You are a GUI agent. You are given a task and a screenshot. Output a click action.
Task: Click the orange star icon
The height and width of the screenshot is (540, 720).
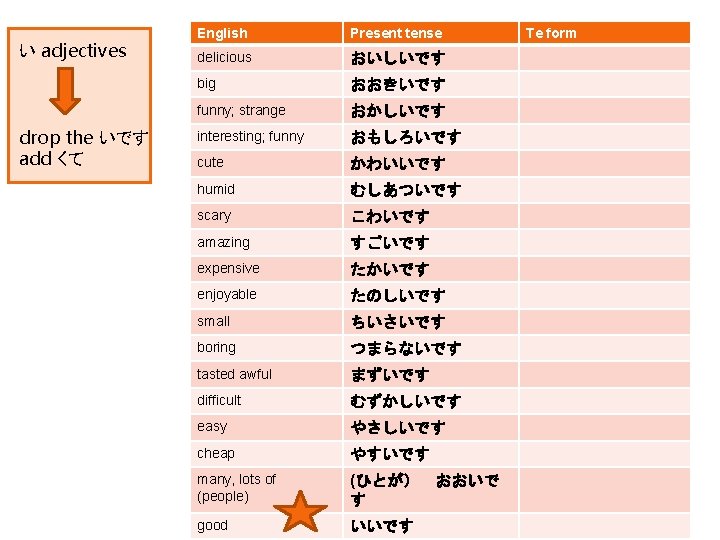[x=300, y=512]
